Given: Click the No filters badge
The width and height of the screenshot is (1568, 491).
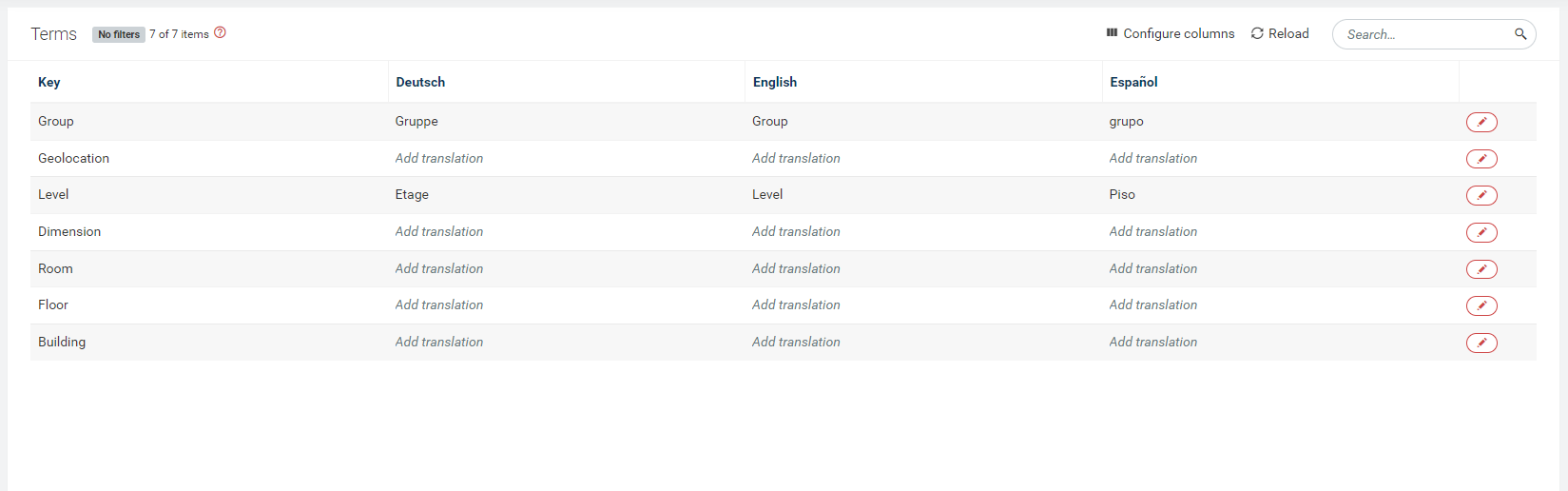Looking at the screenshot, I should click(119, 34).
